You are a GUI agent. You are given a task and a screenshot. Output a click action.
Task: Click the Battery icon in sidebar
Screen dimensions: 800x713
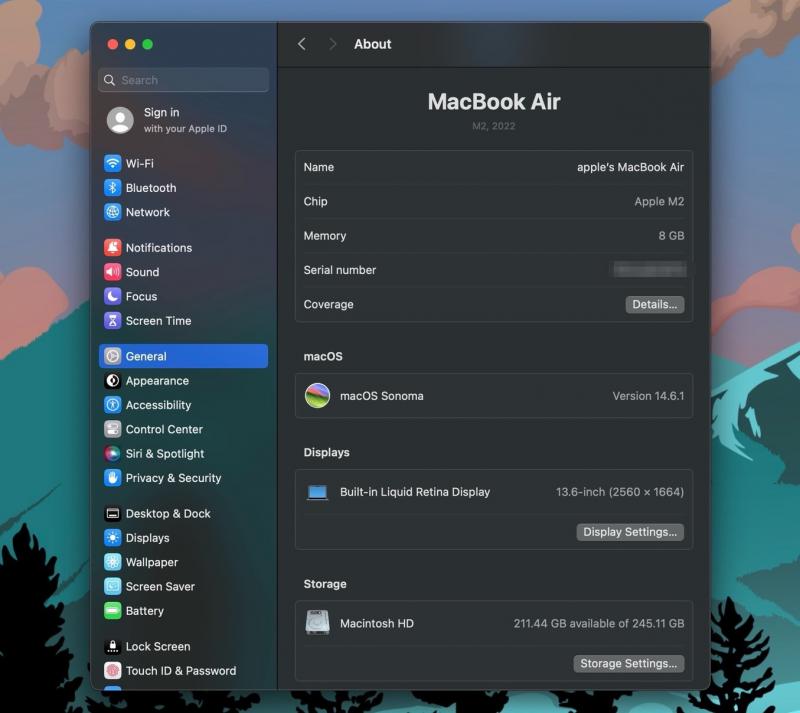(112, 611)
